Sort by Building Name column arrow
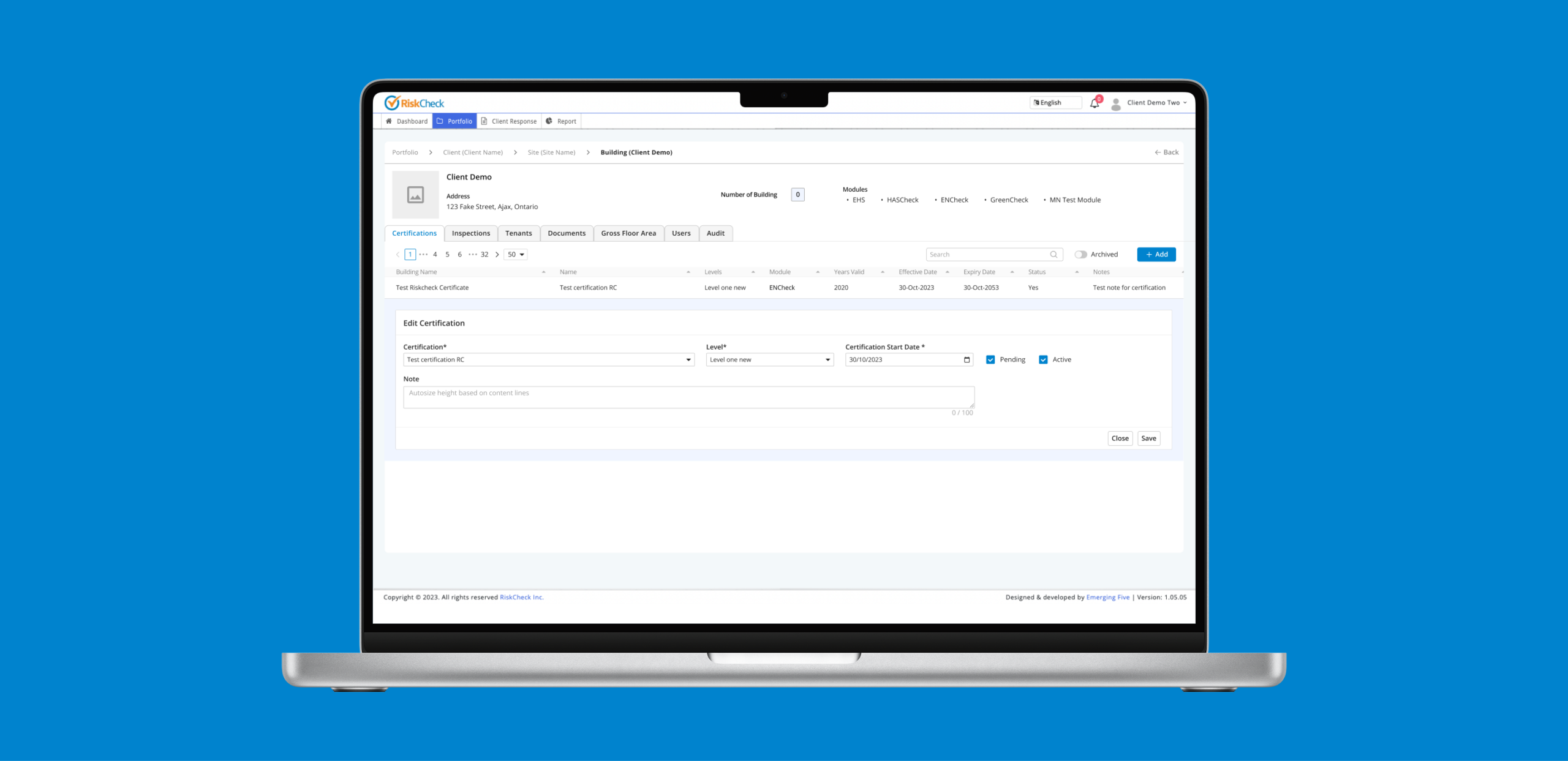This screenshot has width=1568, height=761. click(x=543, y=272)
